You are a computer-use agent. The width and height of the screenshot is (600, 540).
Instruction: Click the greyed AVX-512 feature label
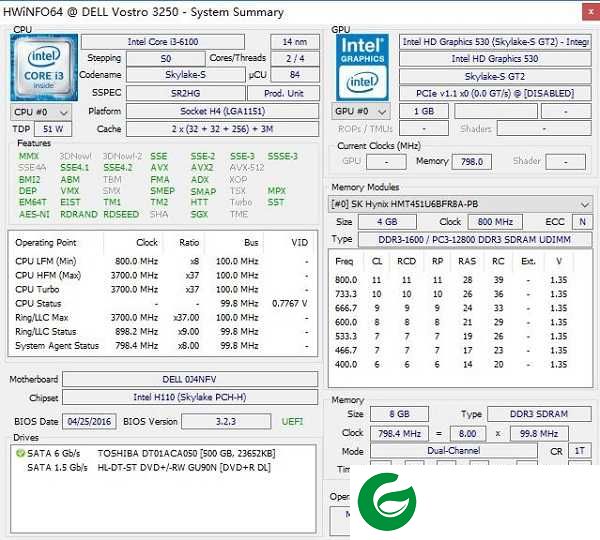[x=247, y=168]
